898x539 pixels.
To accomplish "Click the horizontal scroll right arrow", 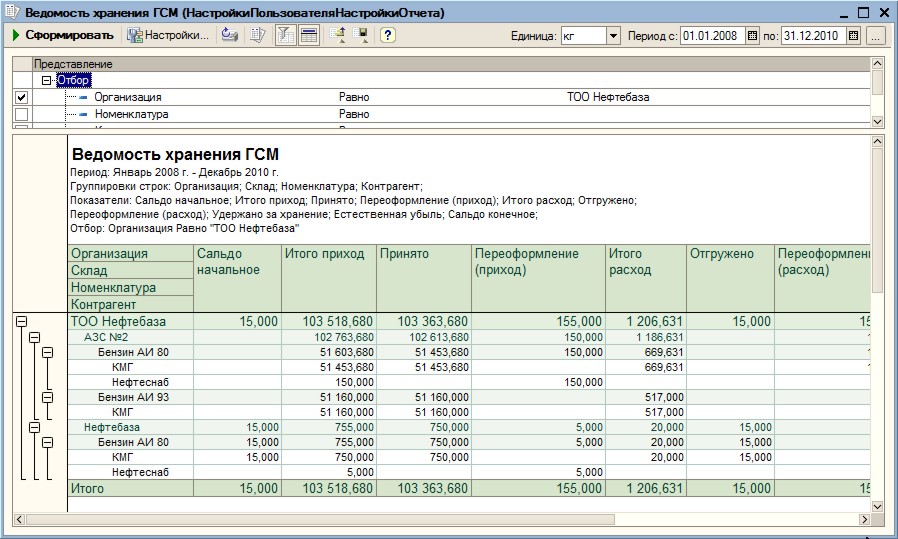I will 864,520.
